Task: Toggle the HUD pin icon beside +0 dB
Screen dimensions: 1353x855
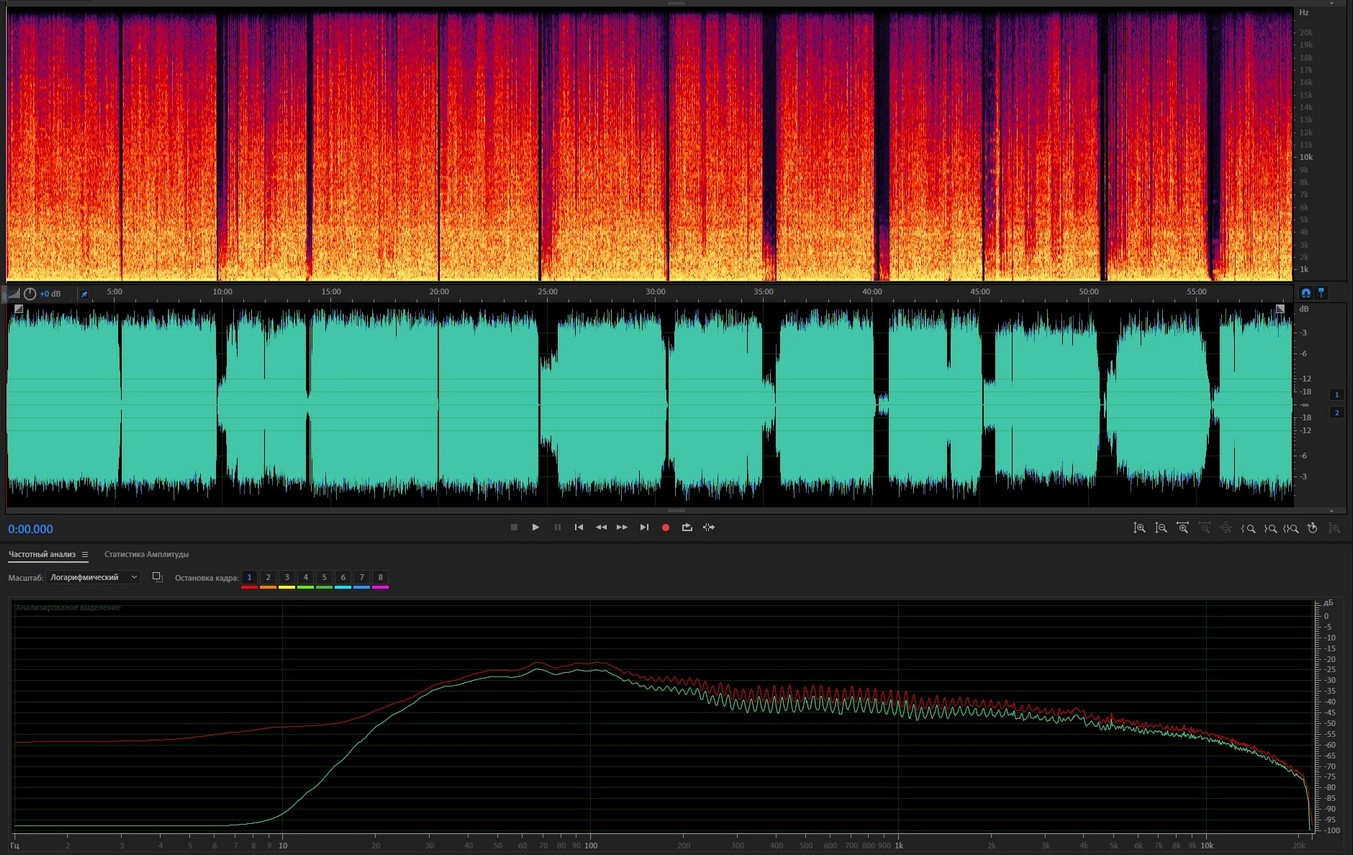Action: (84, 294)
